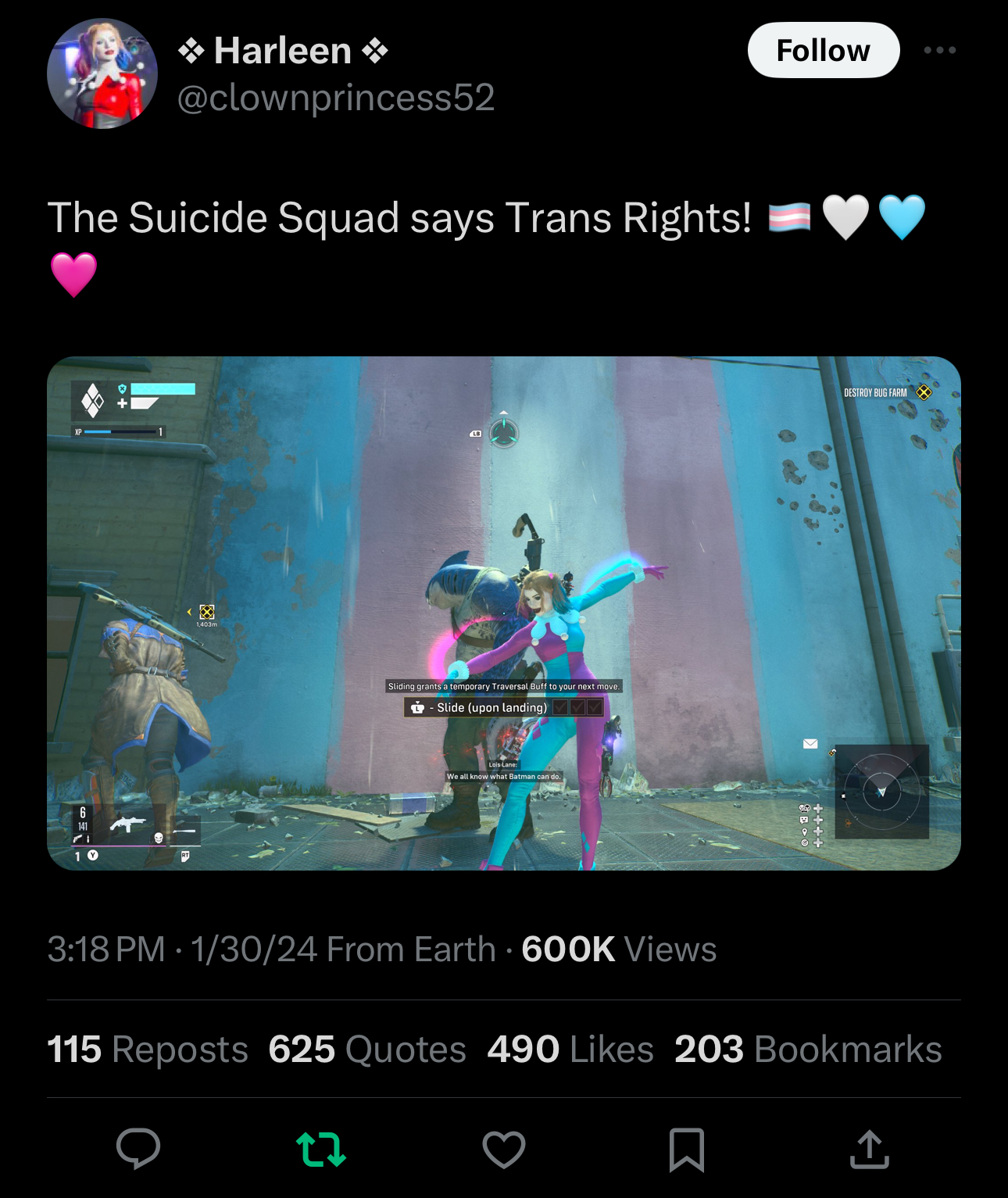
Task: Open the @clownprincess52 handle link
Action: click(336, 98)
